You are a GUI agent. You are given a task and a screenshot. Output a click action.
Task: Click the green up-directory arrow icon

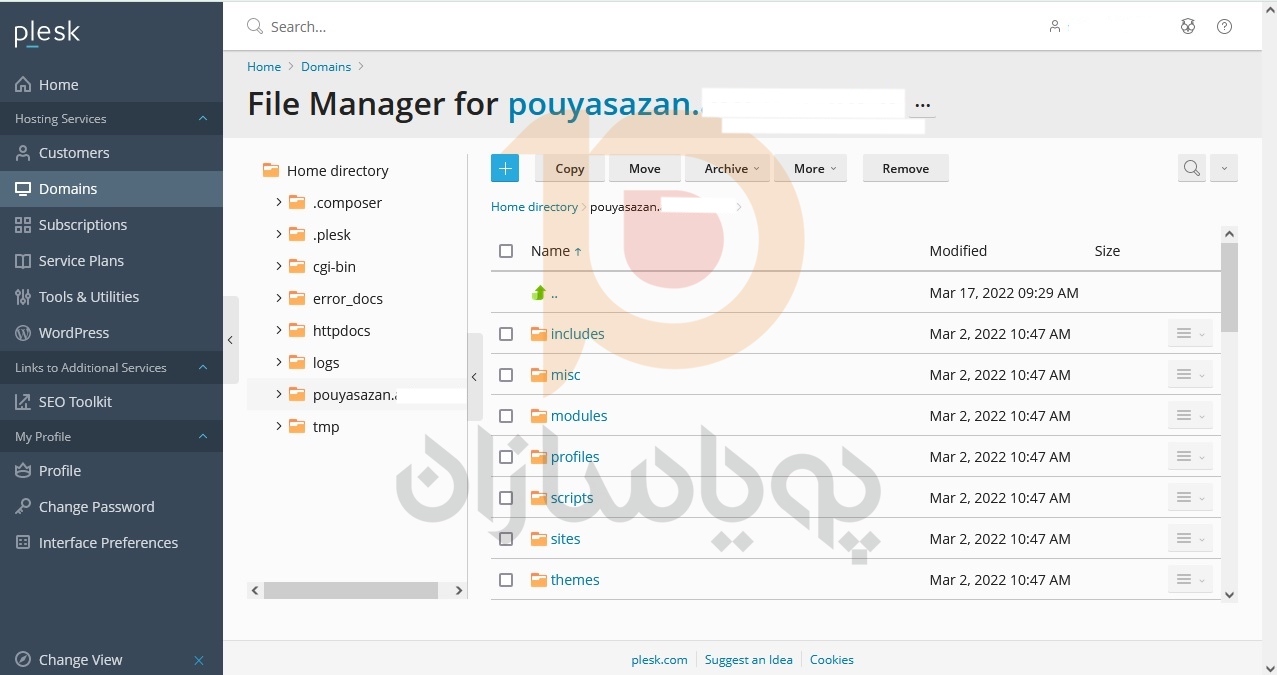point(539,293)
